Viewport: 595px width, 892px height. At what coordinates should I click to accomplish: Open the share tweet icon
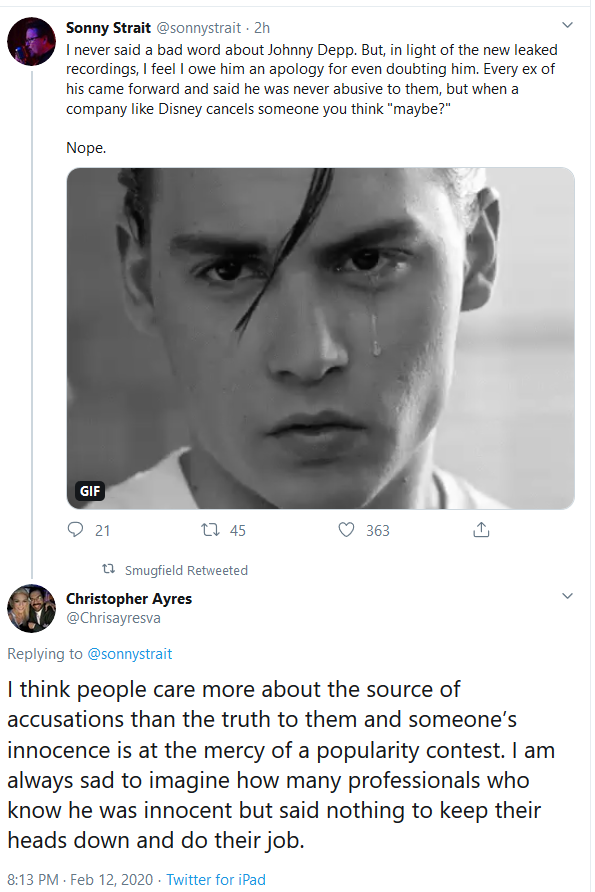click(481, 530)
